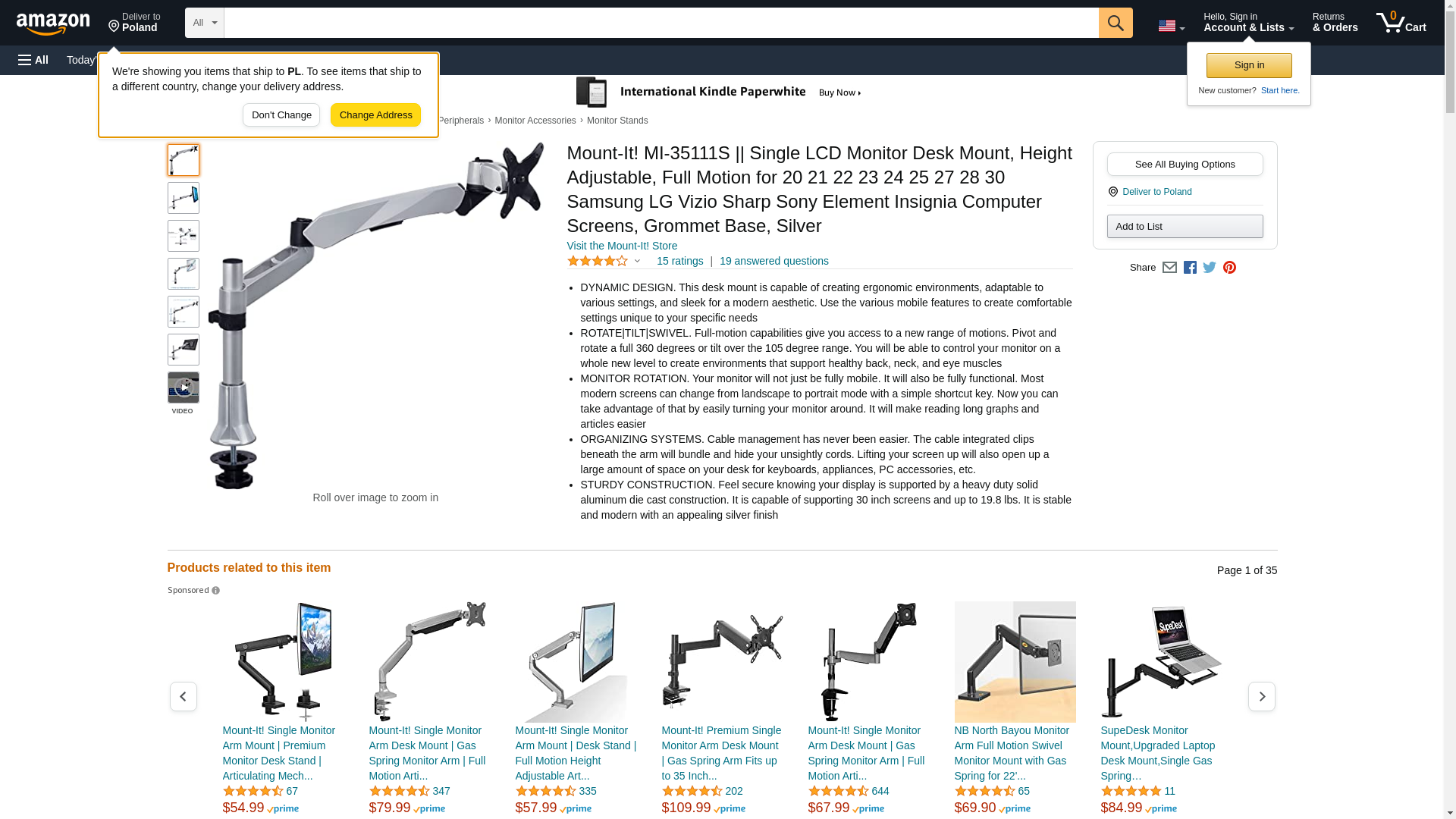Image resolution: width=1456 pixels, height=819 pixels.
Task: Open the All hamburger menu
Action: click(x=33, y=60)
